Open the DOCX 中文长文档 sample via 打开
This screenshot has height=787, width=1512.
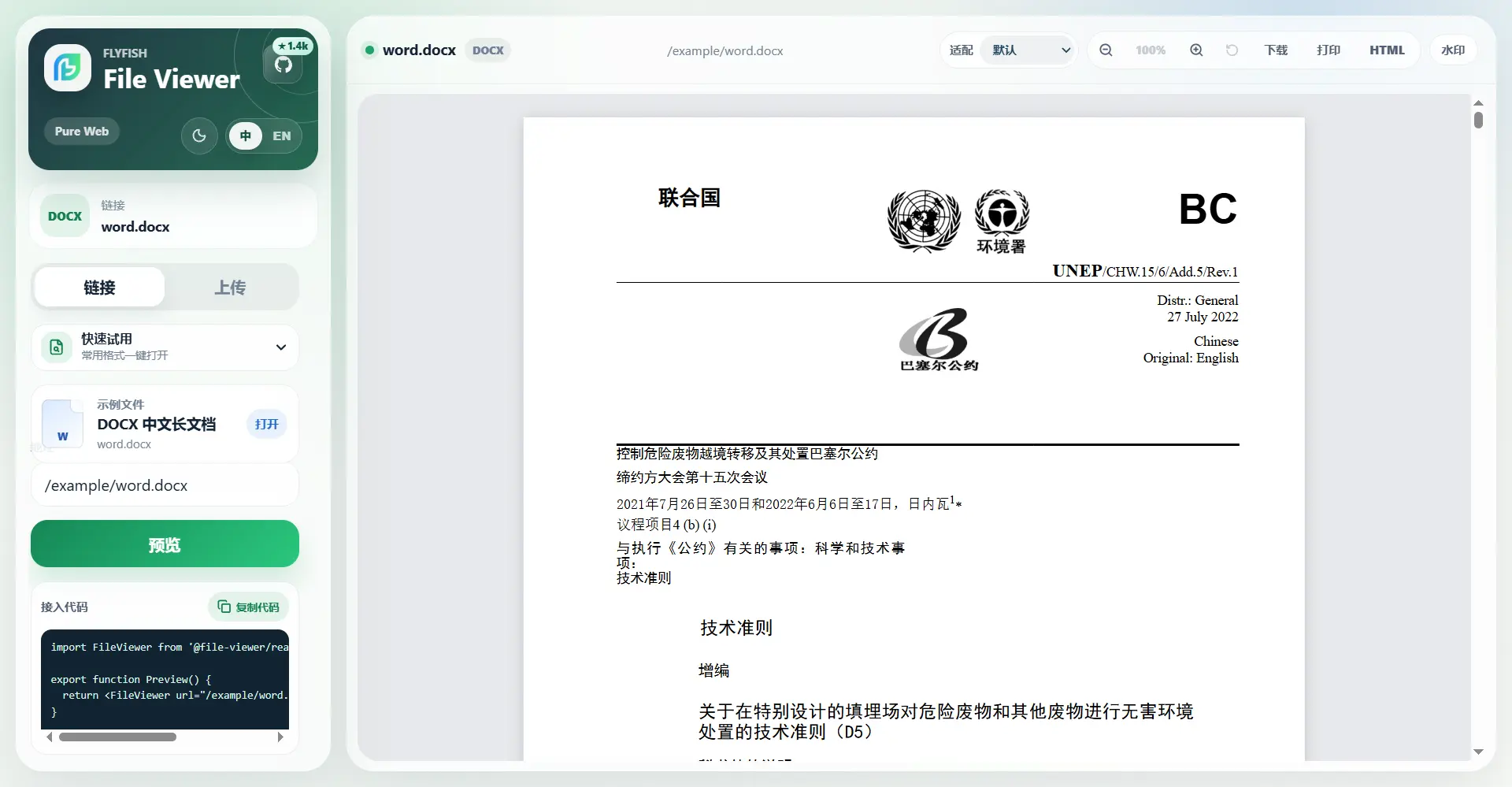coord(267,424)
